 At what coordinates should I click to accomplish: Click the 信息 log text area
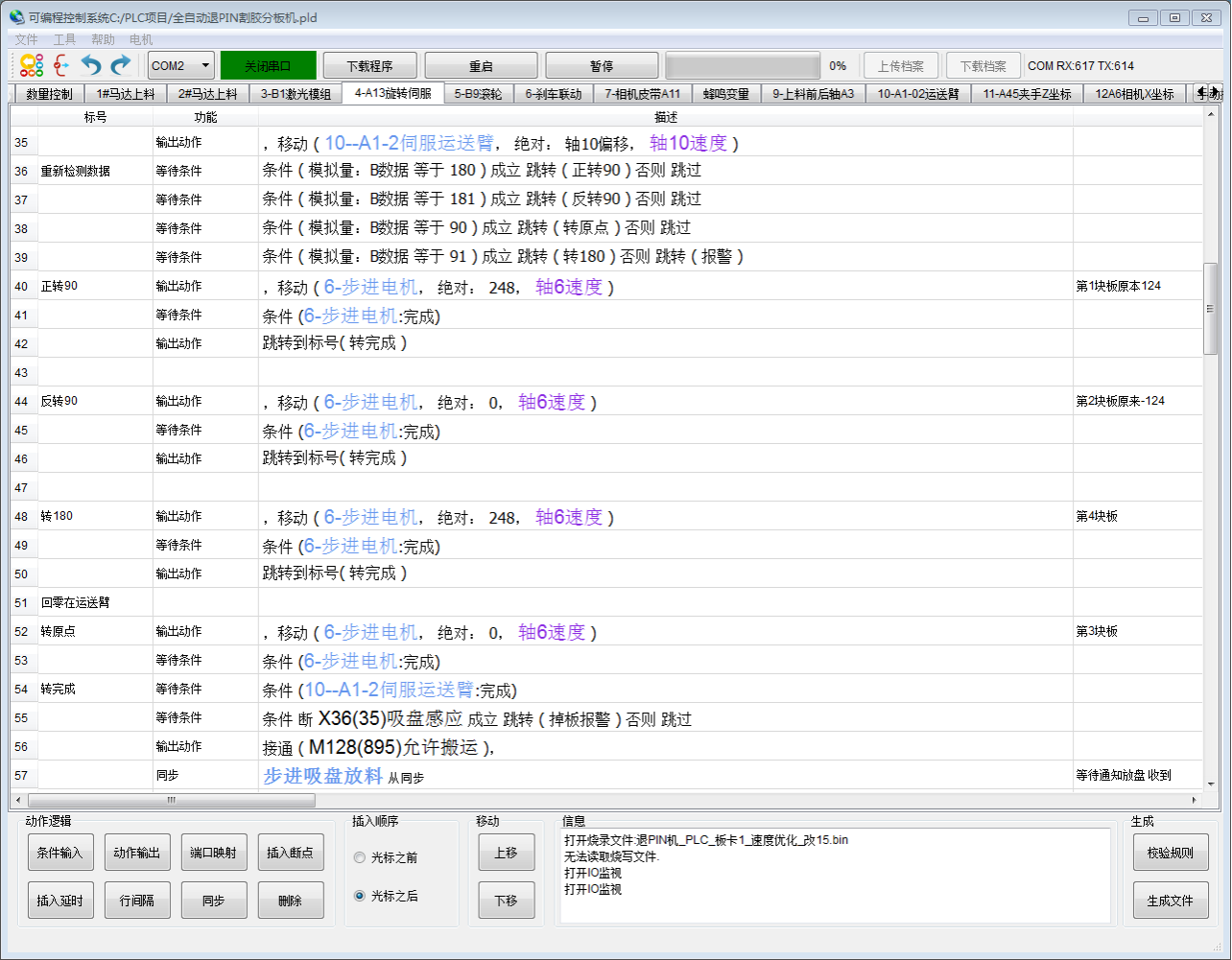pyautogui.click(x=835, y=876)
